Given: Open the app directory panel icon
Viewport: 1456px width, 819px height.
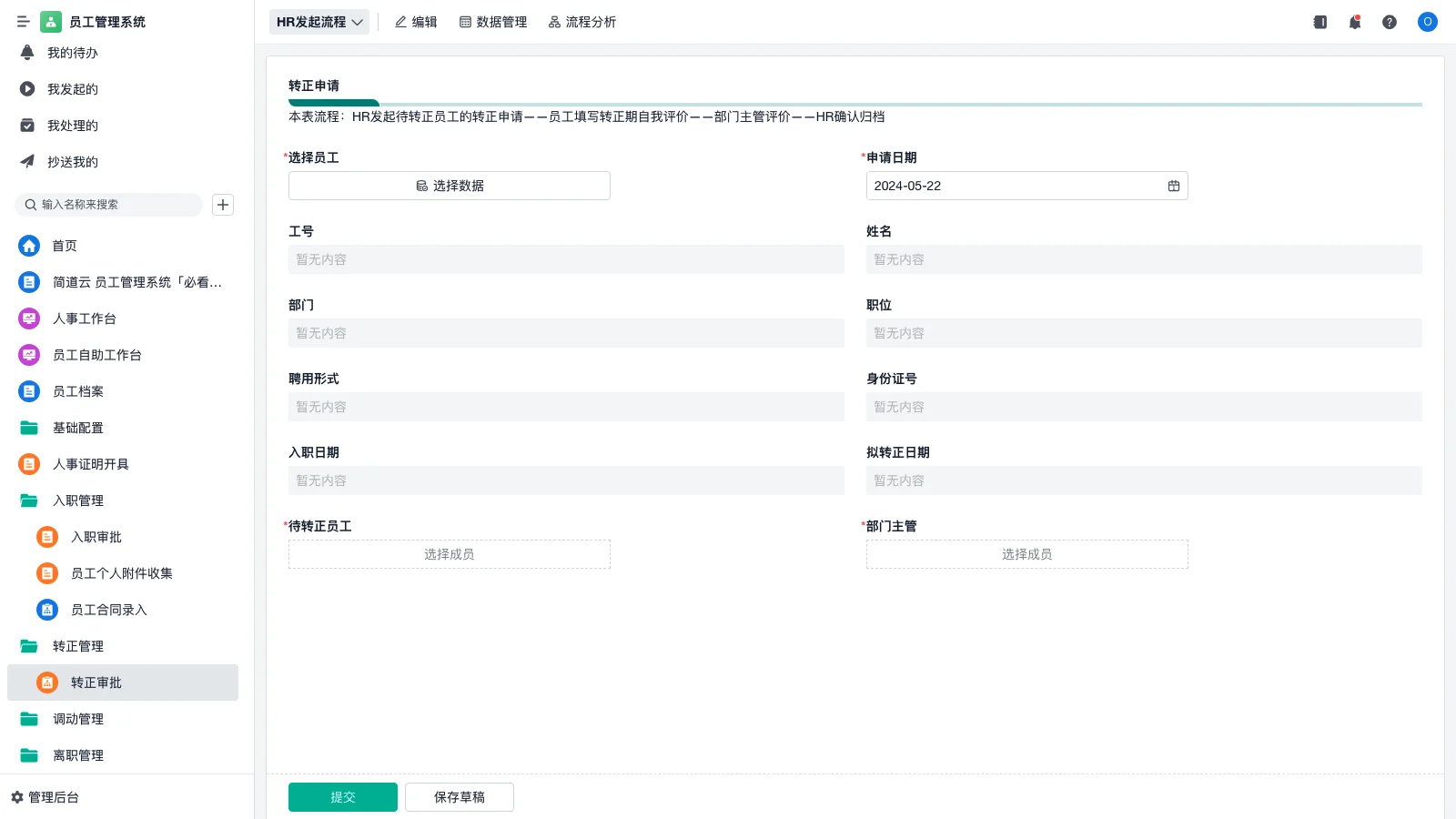Looking at the screenshot, I should click(1319, 22).
